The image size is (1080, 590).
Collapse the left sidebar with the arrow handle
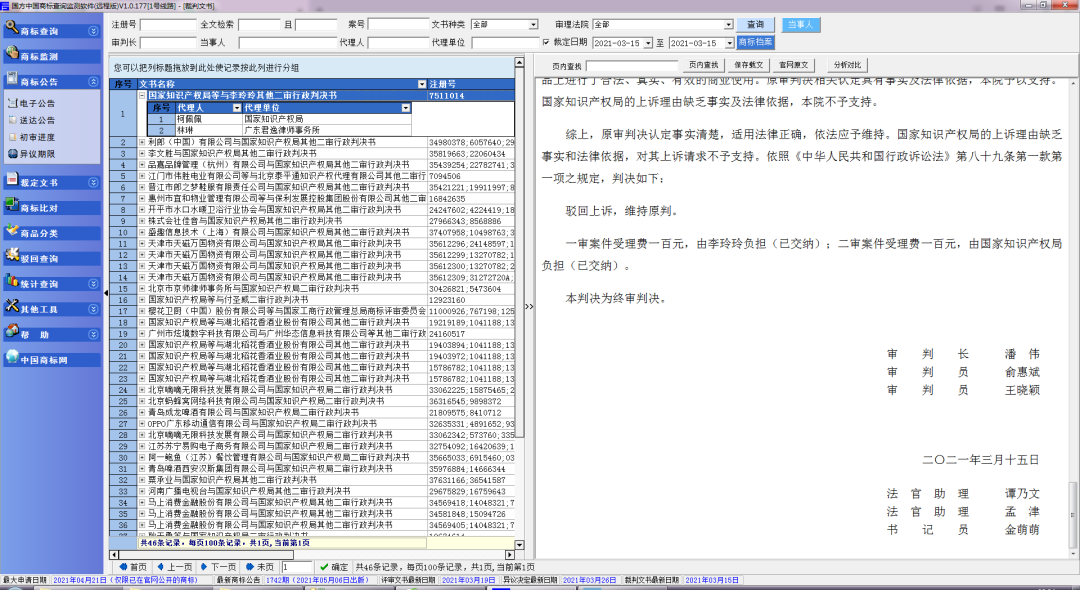coord(106,293)
